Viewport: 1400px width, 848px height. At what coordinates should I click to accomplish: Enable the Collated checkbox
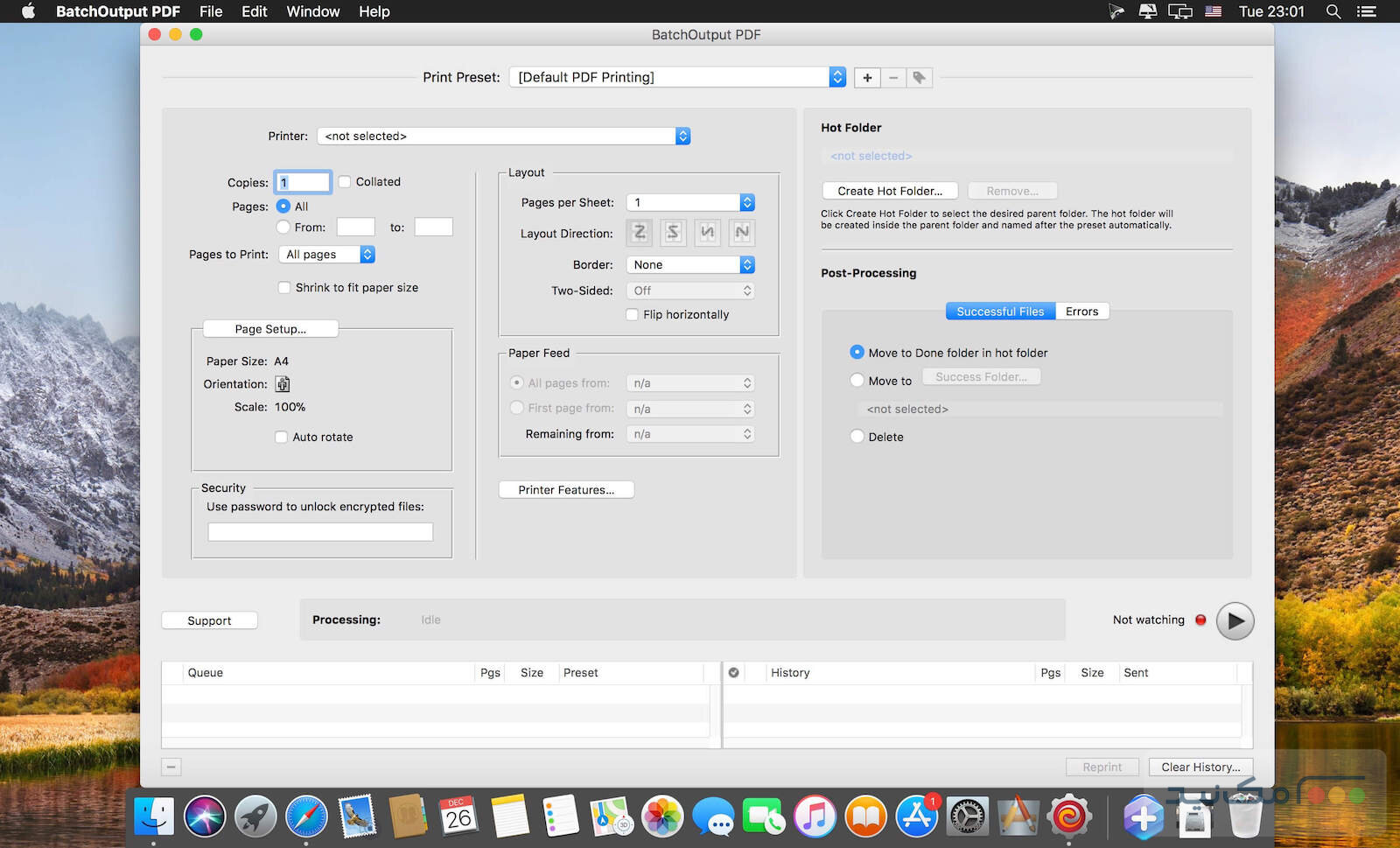346,181
